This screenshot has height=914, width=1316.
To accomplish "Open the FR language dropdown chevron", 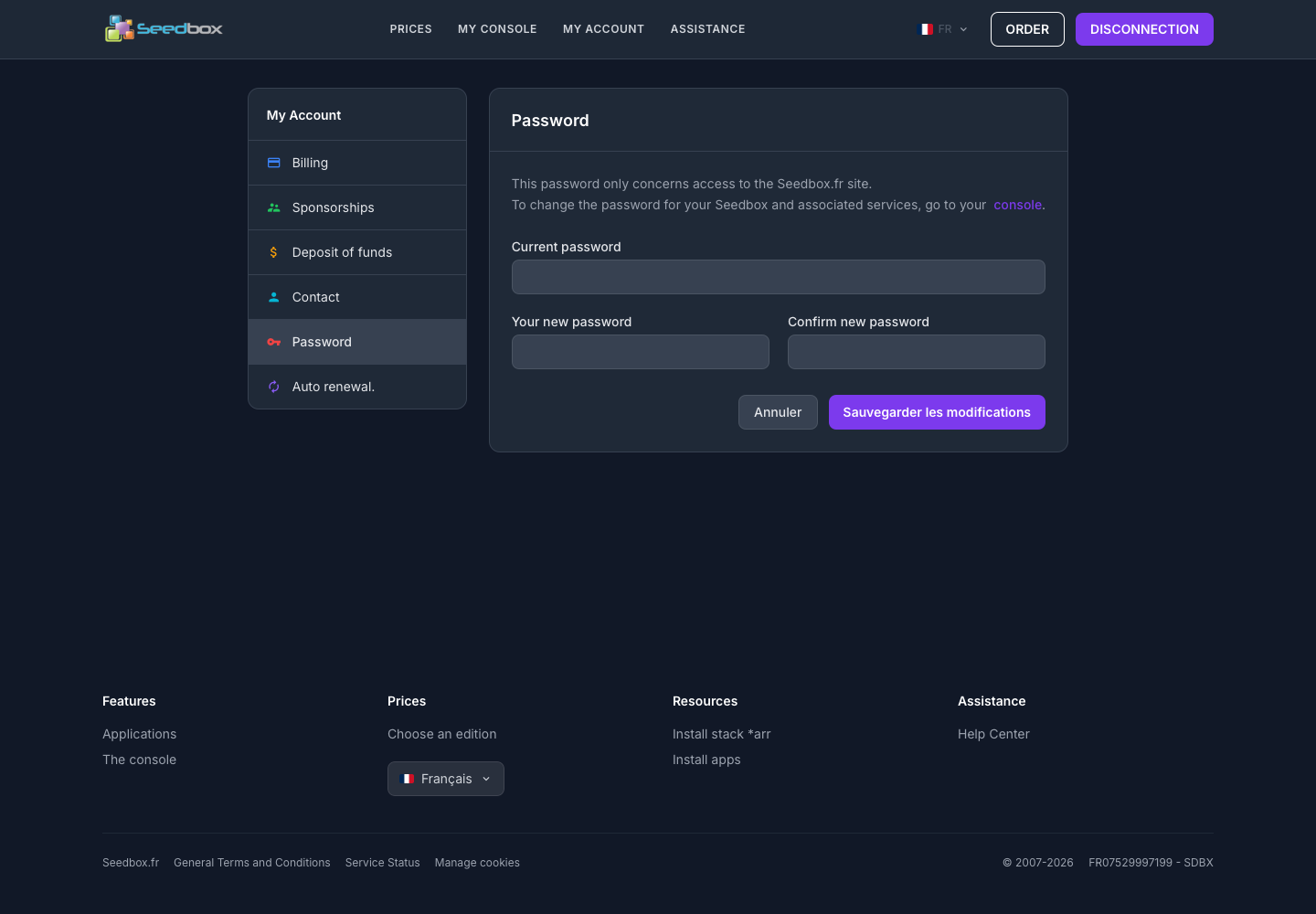I will [x=963, y=29].
